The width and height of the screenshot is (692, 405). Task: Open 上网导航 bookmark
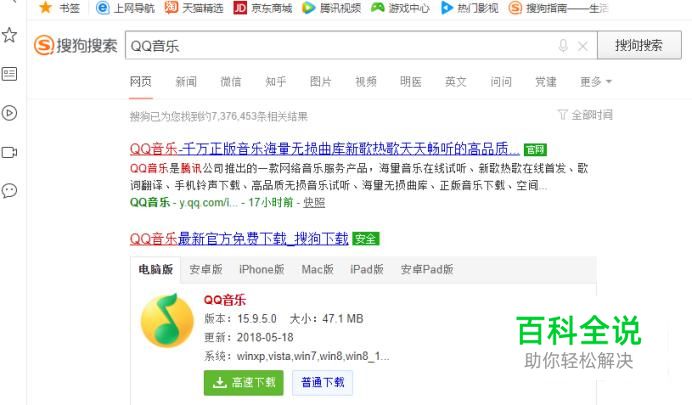tap(126, 8)
